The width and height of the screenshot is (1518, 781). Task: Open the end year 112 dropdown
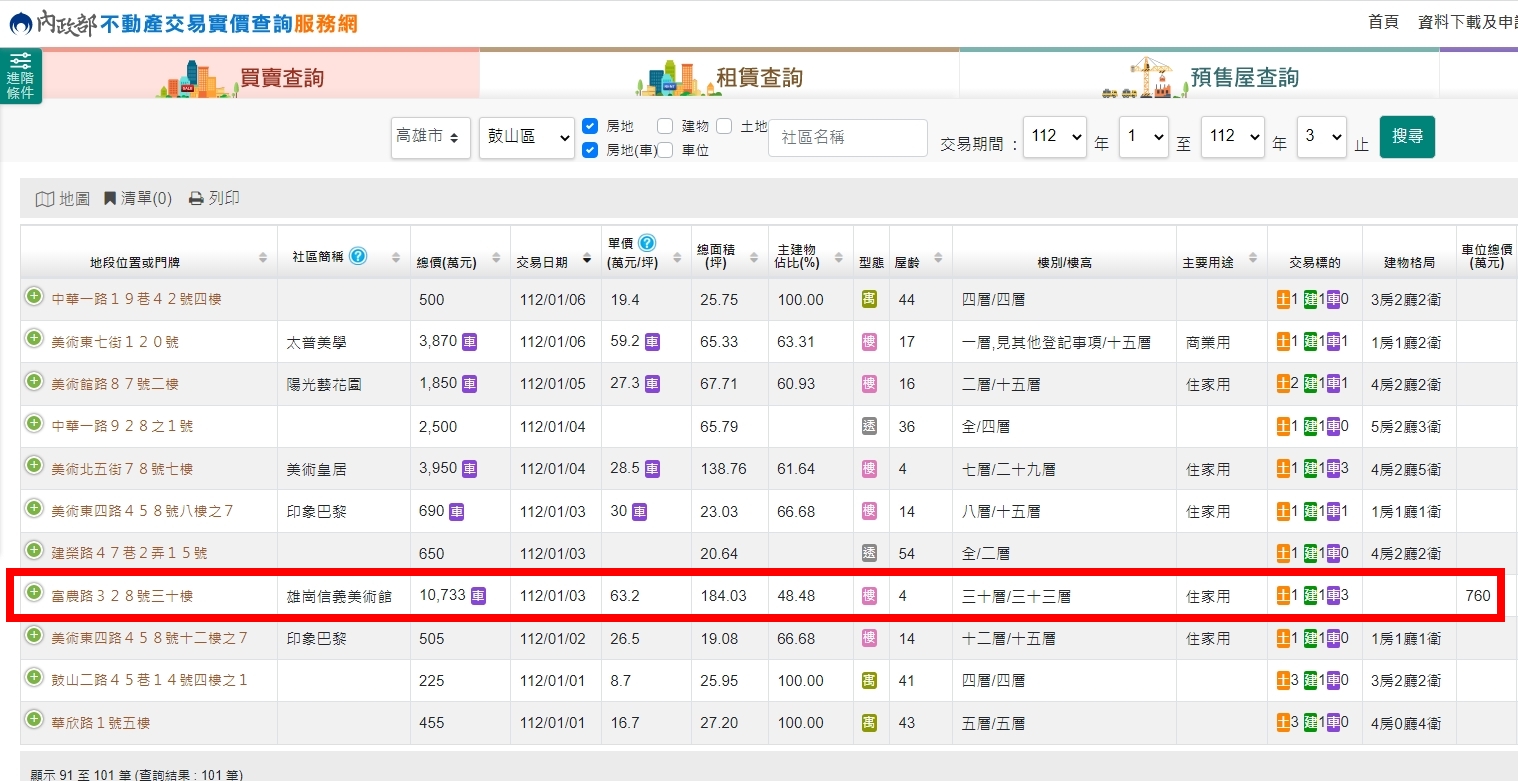tap(1232, 136)
